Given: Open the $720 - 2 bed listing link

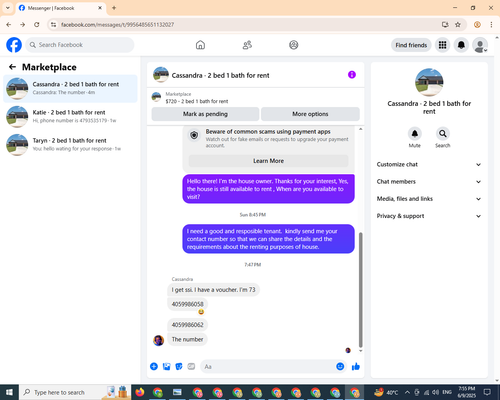Looking at the screenshot, I should tap(197, 101).
